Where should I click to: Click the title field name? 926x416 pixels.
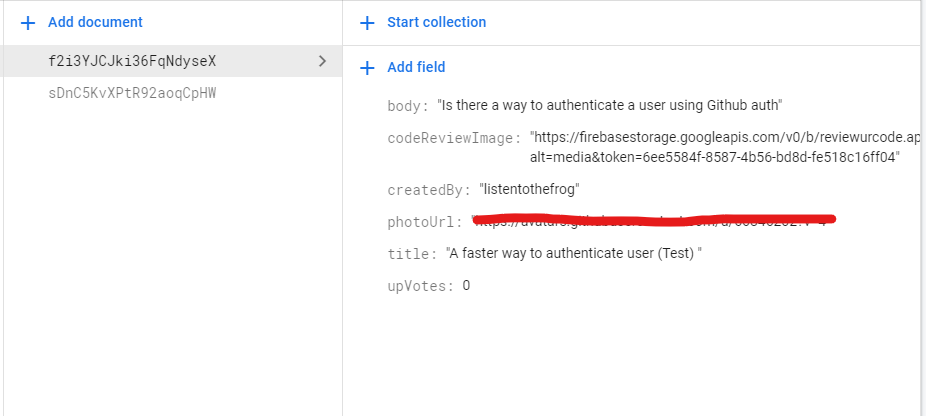pos(412,254)
